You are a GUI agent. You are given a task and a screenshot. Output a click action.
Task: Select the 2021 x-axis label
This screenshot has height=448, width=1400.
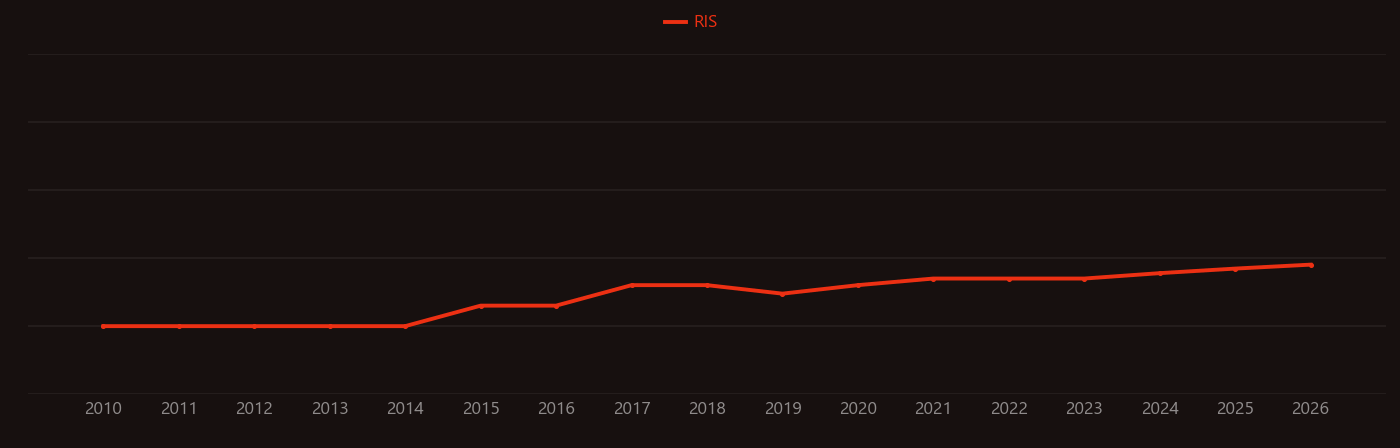934,409
